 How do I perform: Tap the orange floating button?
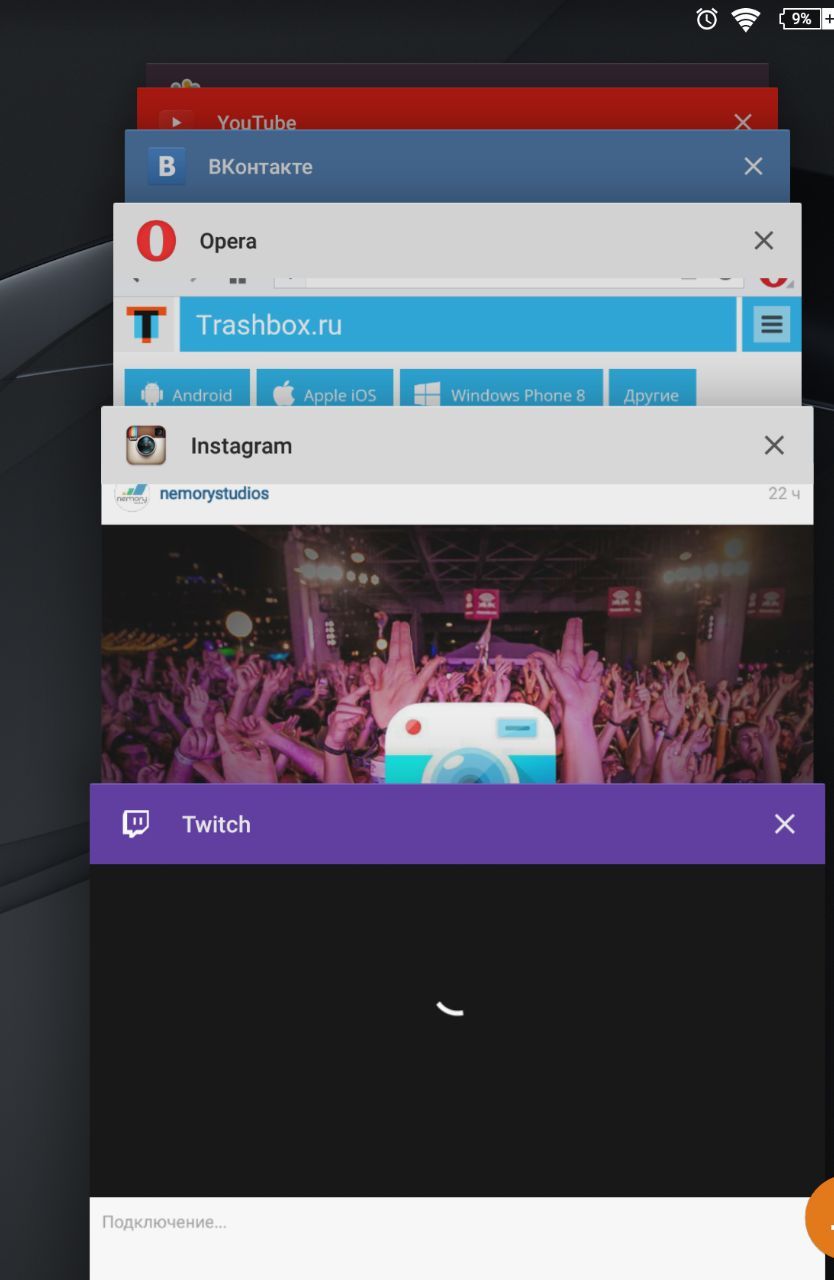820,1217
